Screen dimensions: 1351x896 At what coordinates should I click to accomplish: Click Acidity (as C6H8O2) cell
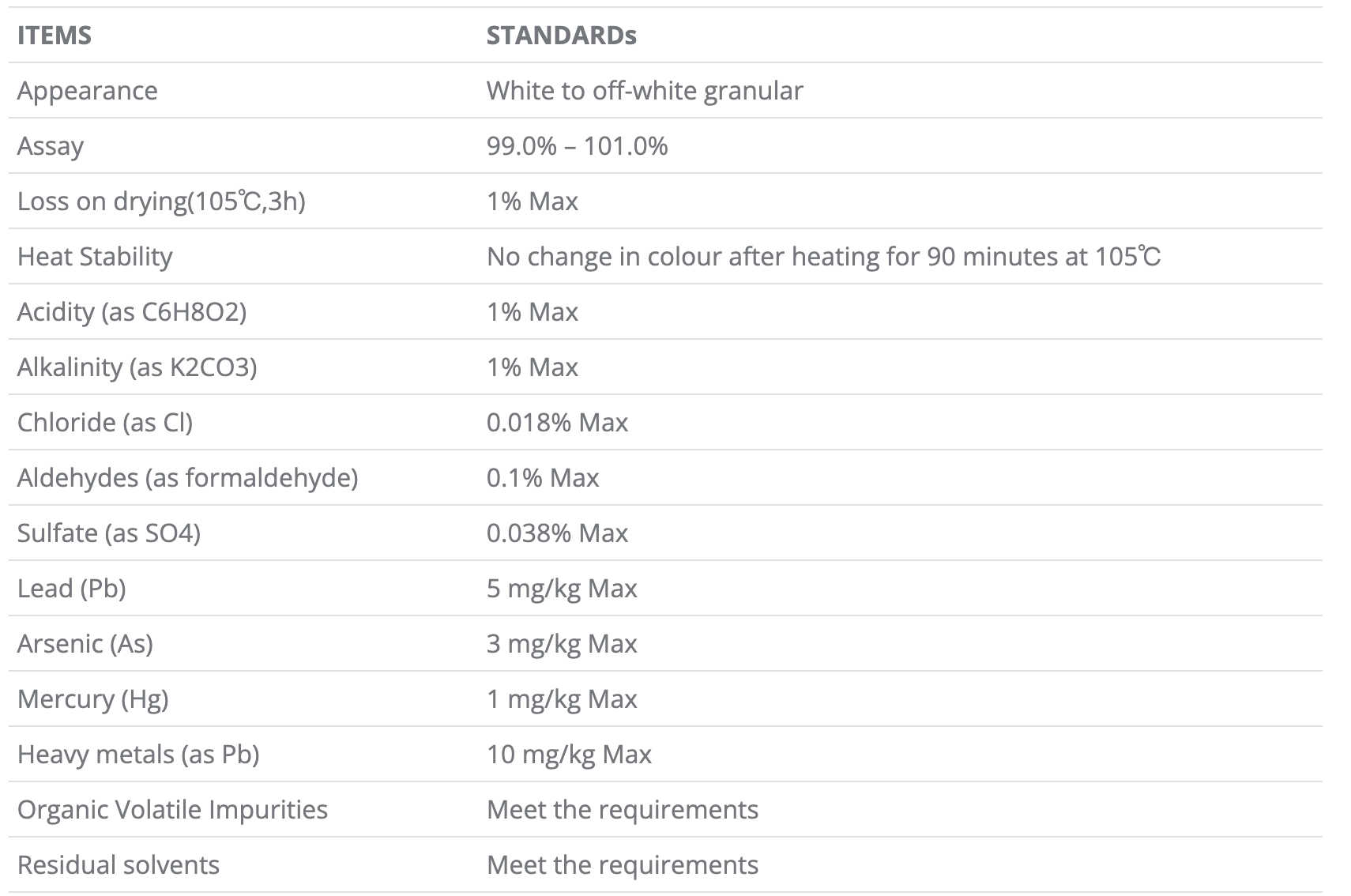[x=132, y=312]
